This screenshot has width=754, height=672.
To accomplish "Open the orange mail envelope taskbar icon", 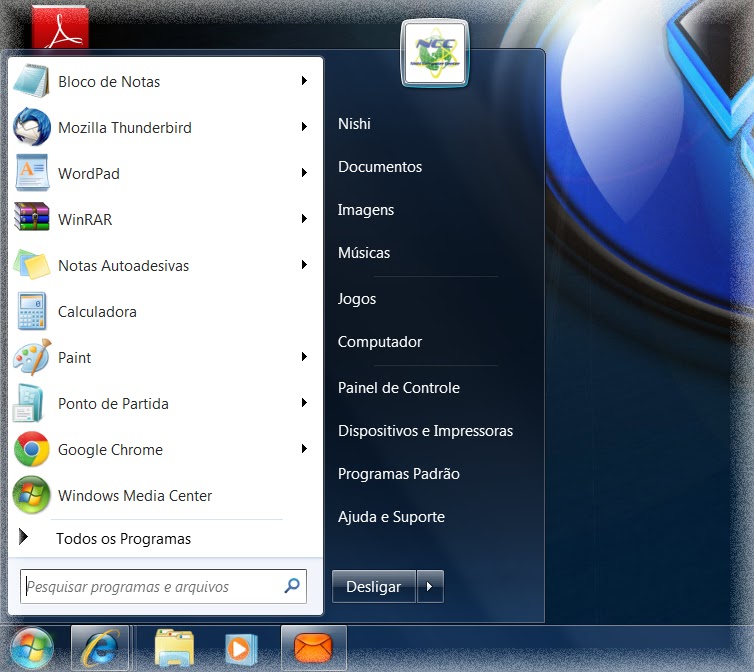I will [313, 648].
